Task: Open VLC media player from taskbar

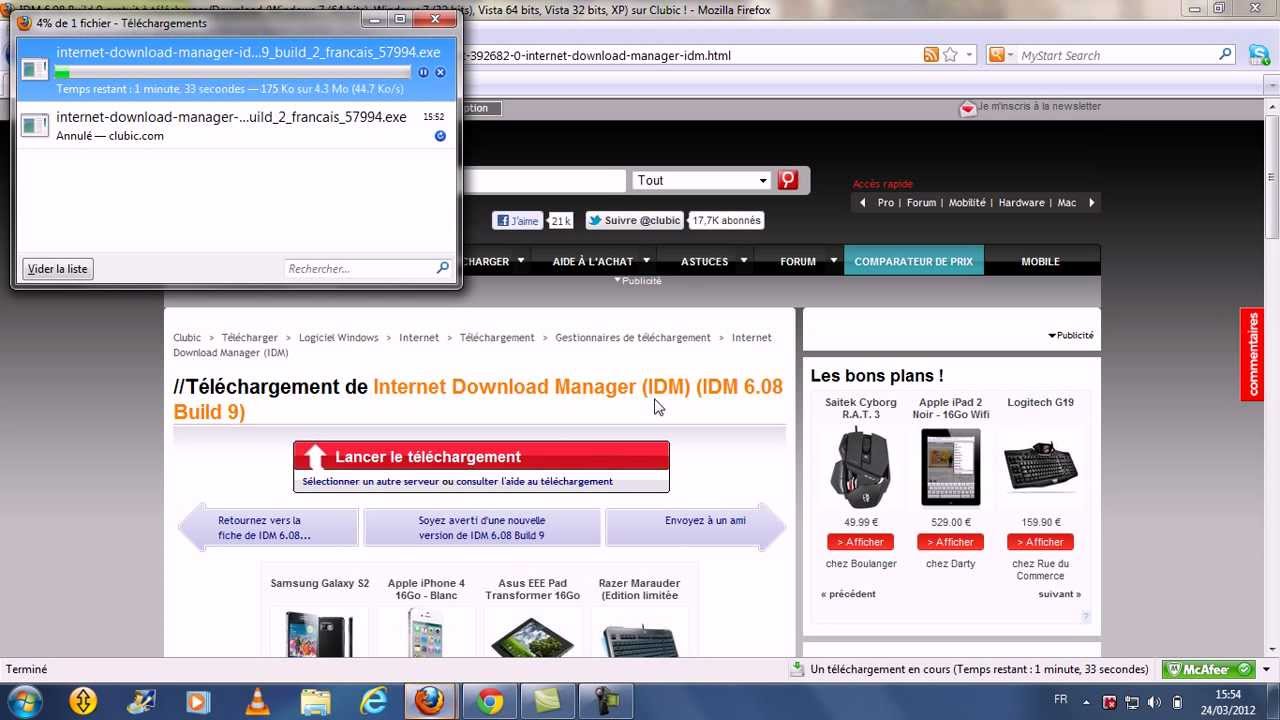Action: click(257, 701)
